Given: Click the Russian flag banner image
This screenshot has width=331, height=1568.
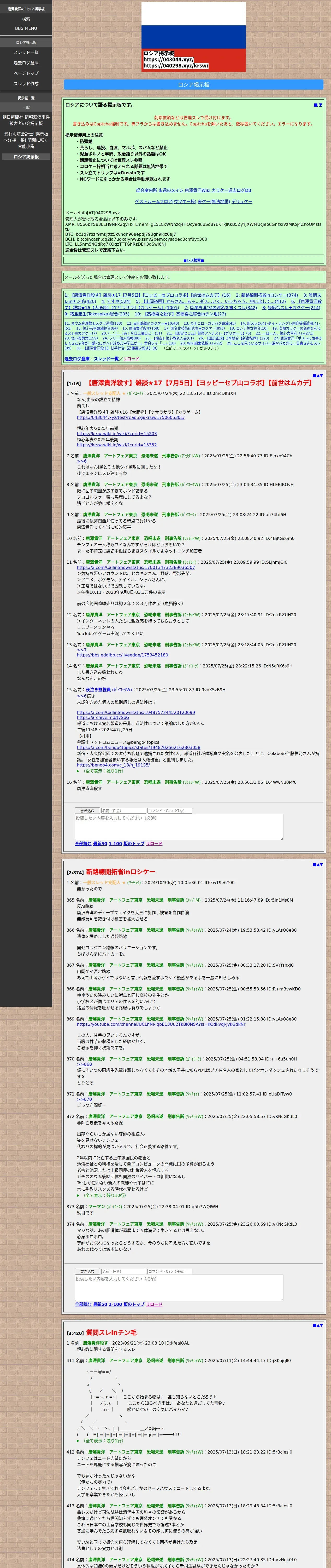Looking at the screenshot, I should (x=193, y=37).
